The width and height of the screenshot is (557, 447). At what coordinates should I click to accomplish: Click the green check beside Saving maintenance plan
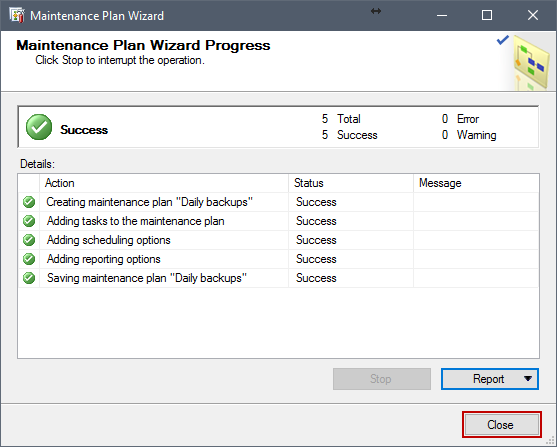tap(29, 278)
